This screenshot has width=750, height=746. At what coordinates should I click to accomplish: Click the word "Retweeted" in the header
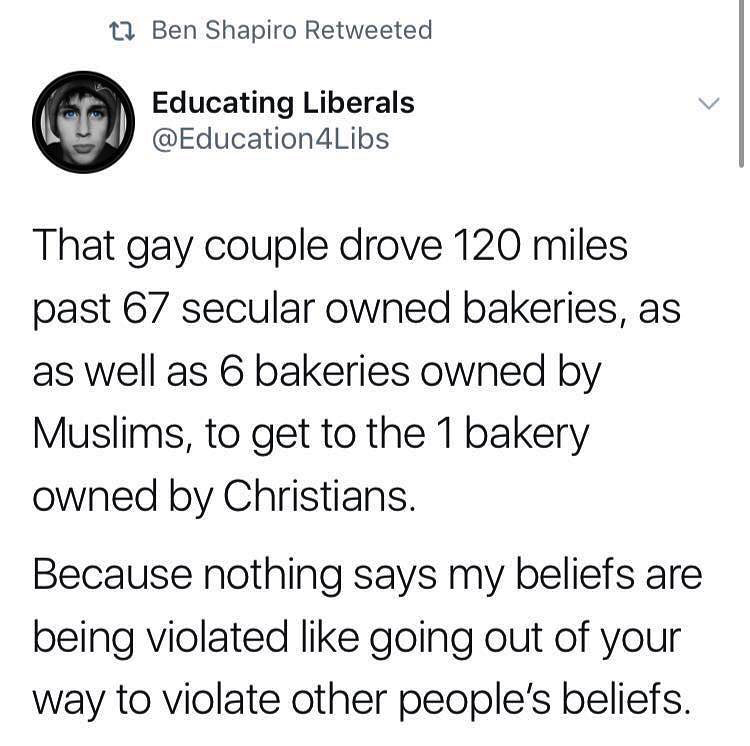(369, 30)
